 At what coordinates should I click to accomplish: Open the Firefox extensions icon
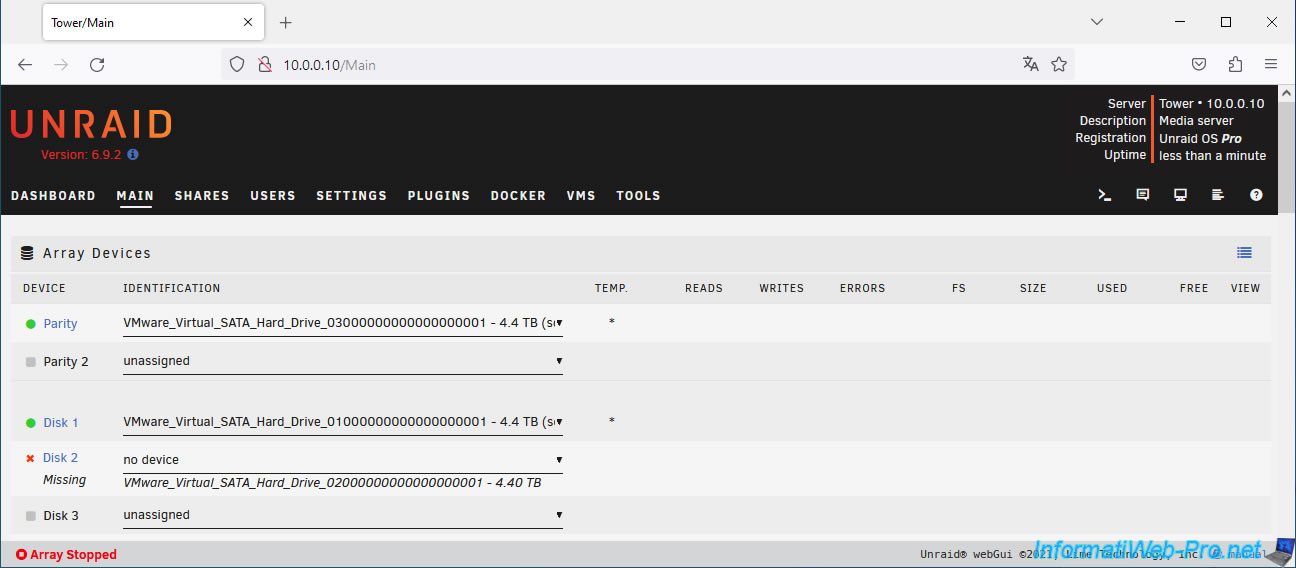(x=1235, y=65)
